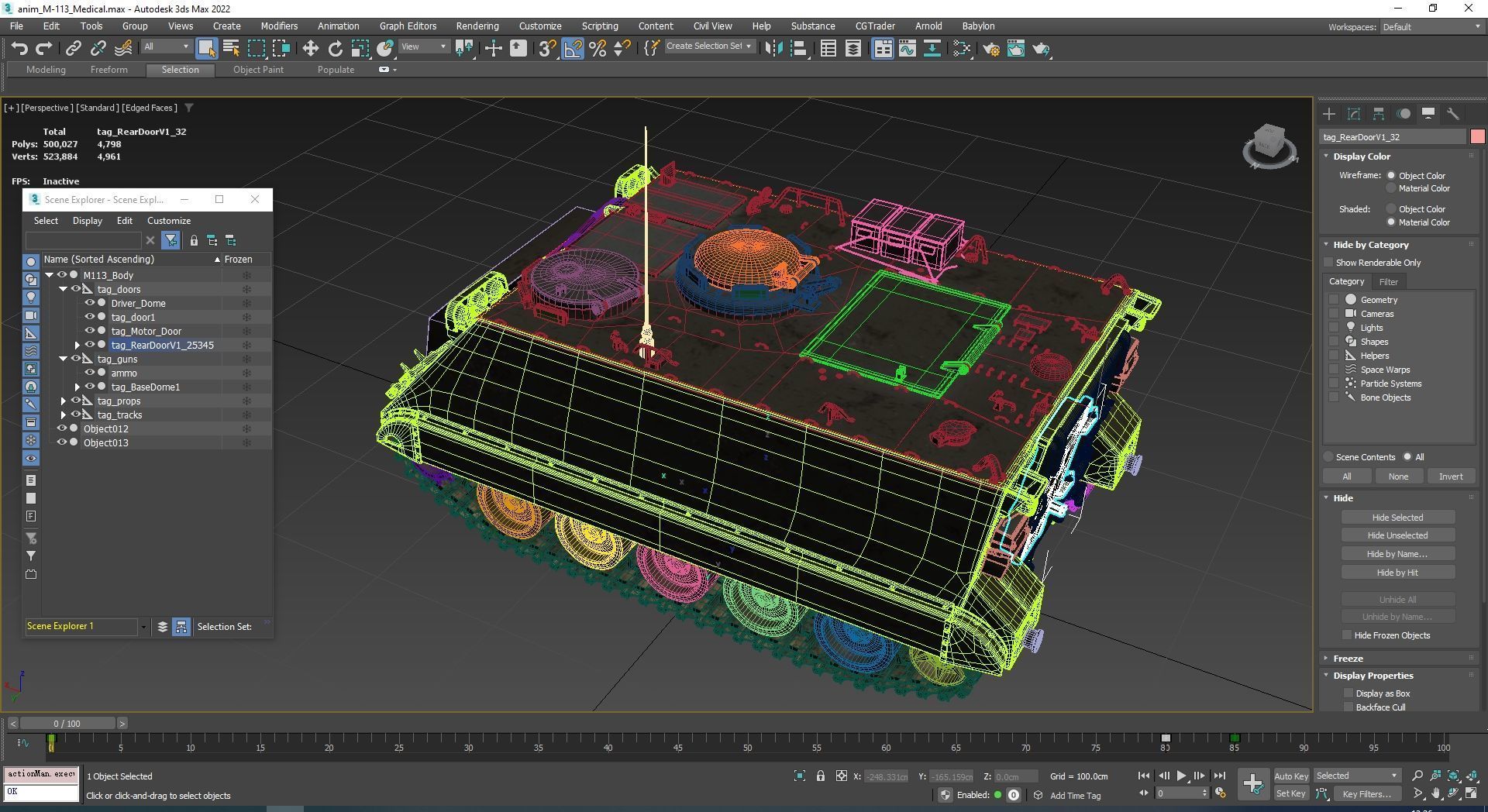
Task: Check the Geometry category checkbox
Action: pos(1334,300)
